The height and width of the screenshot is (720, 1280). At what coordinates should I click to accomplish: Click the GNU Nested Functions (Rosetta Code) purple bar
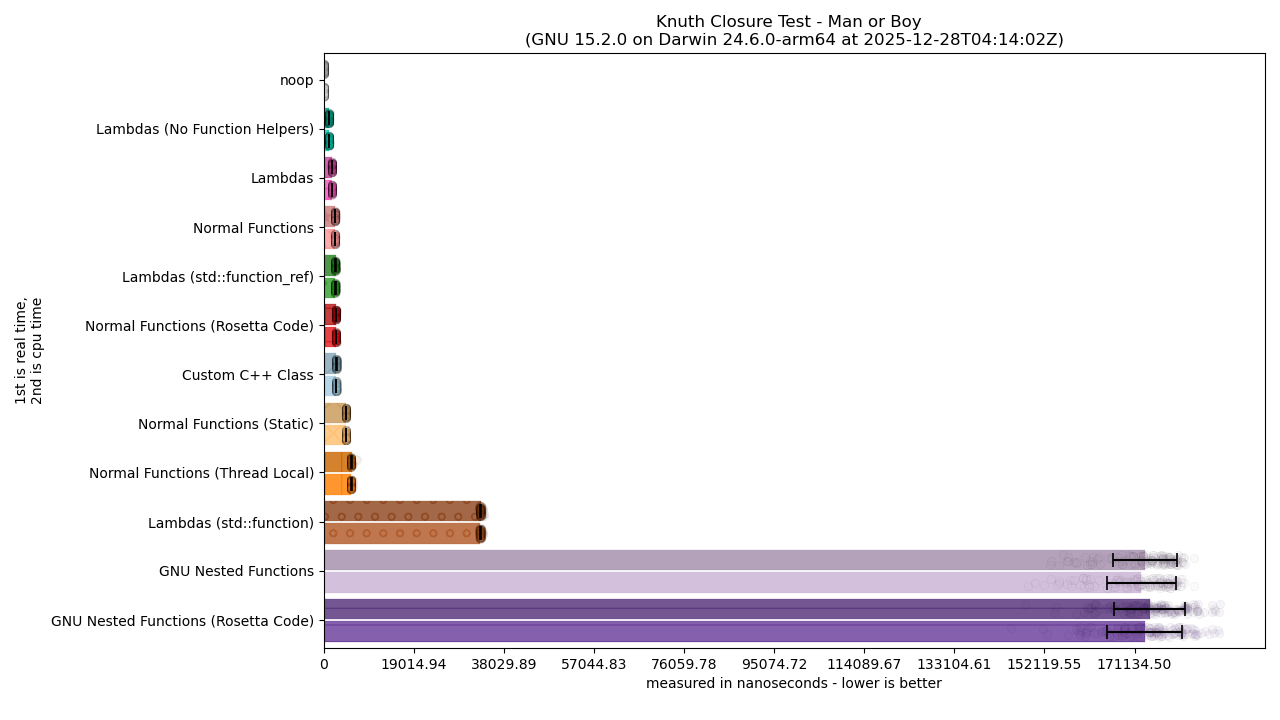click(x=700, y=610)
